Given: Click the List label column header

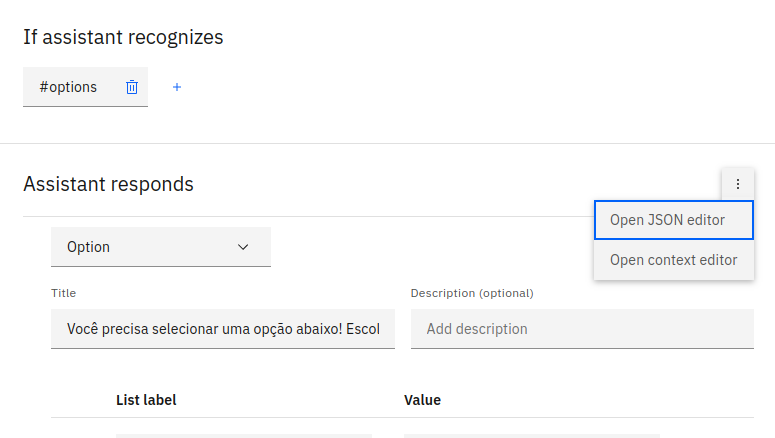Looking at the screenshot, I should click(x=146, y=400).
